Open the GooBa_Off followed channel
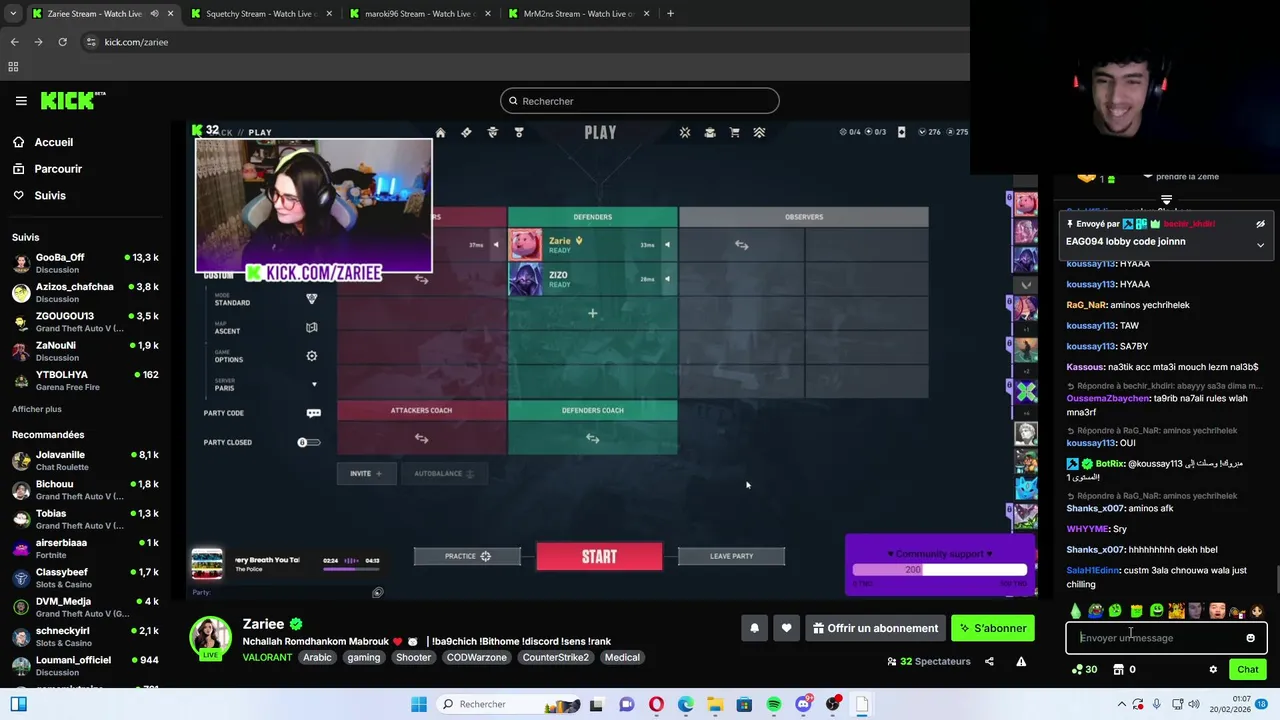This screenshot has width=1280, height=720. point(86,263)
